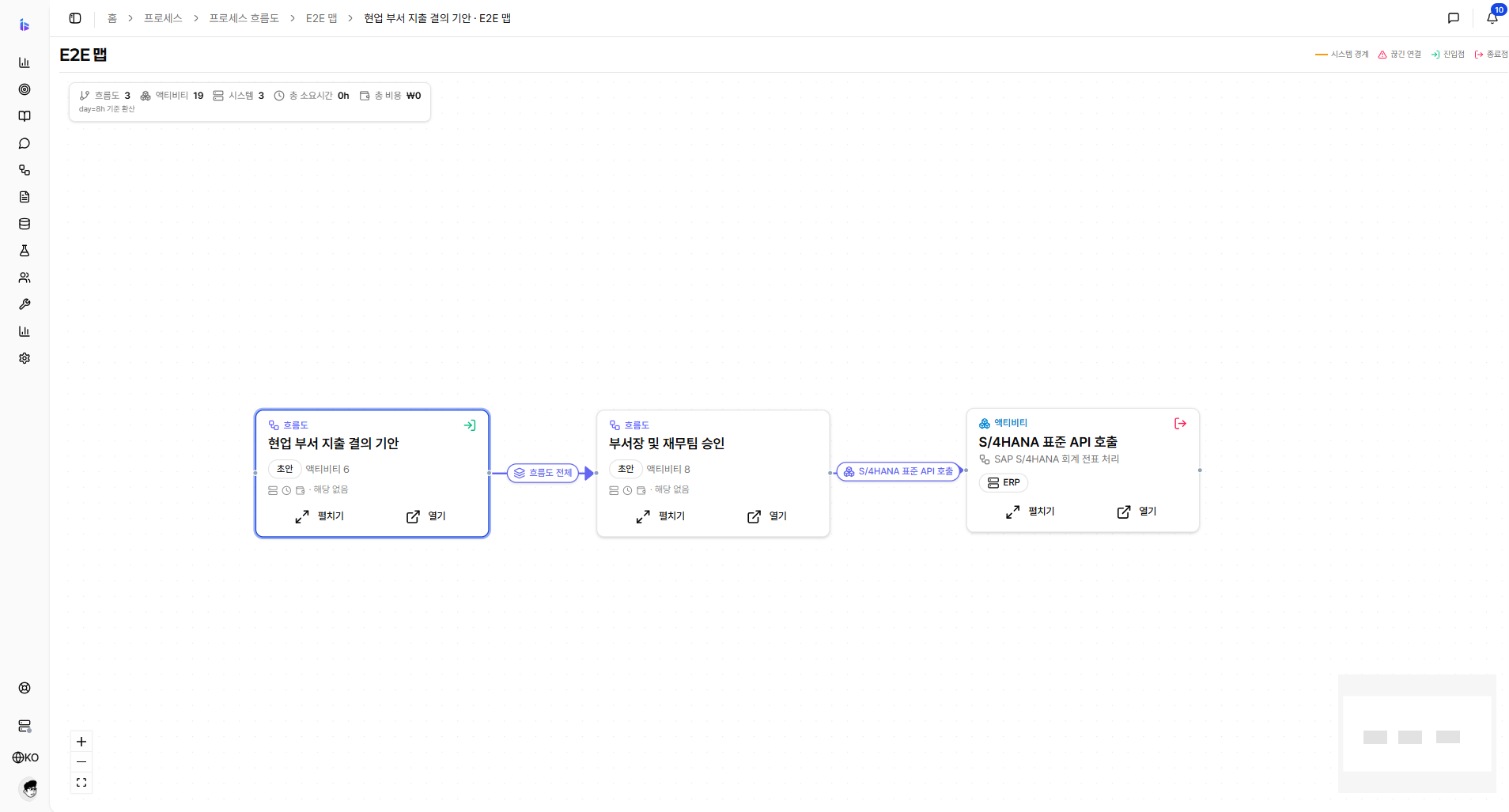The width and height of the screenshot is (1509, 812).
Task: Expand 현업 부서 지출 결의 기안 card with 펼치기
Action: tap(320, 516)
